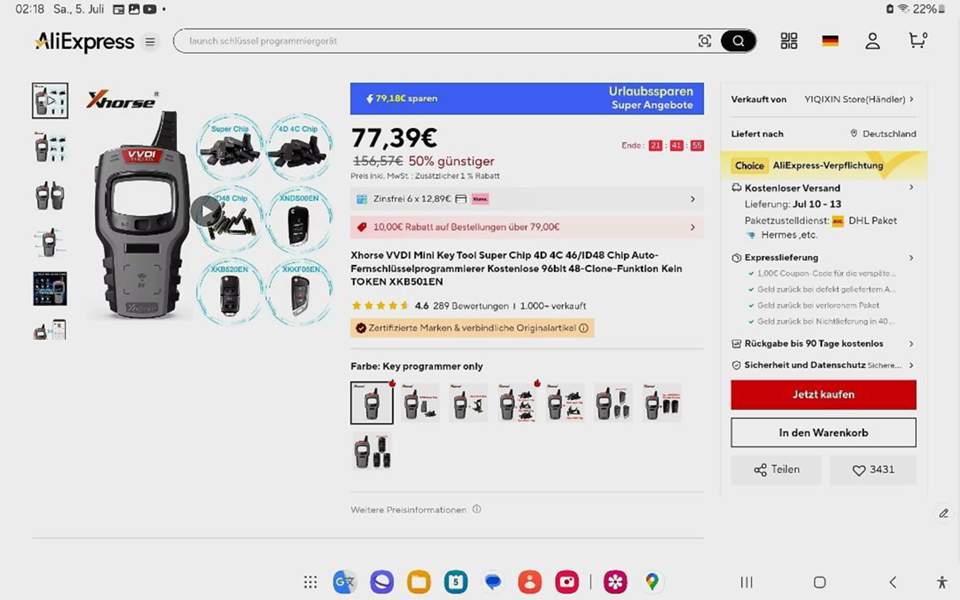Choose the eighth variant in second row
The height and width of the screenshot is (600, 960).
click(x=372, y=451)
